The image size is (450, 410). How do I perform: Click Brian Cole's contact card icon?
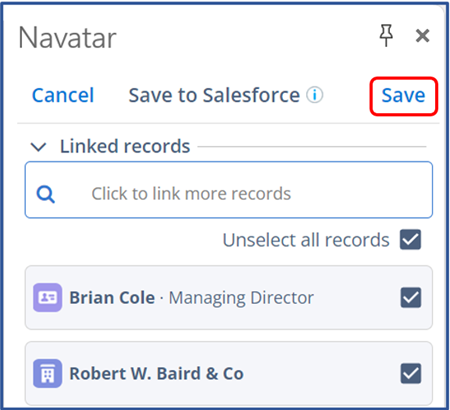coord(47,297)
